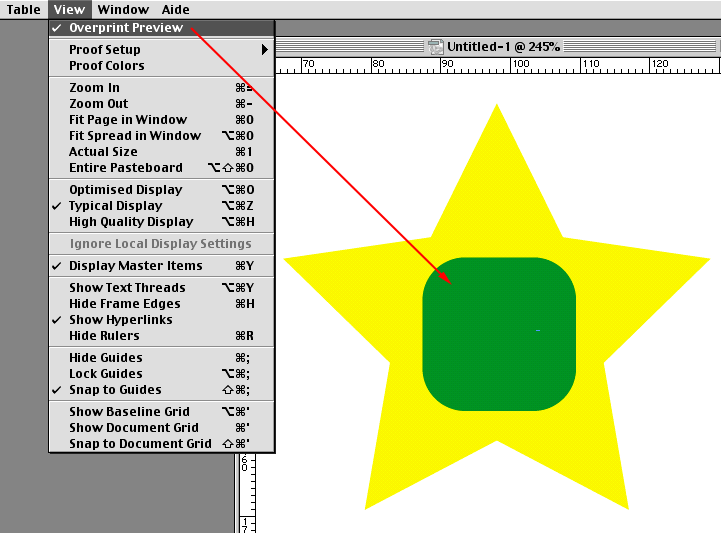Choose Show Document Grid
Viewport: 721px width, 533px height.
click(162, 428)
